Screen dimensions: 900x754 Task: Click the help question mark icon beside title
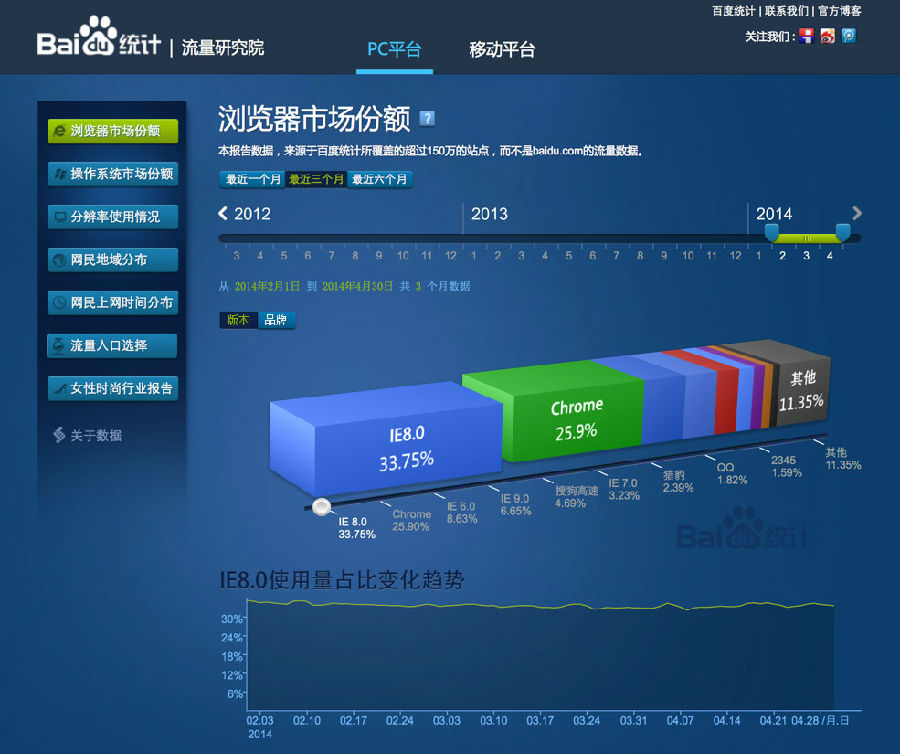(x=427, y=119)
